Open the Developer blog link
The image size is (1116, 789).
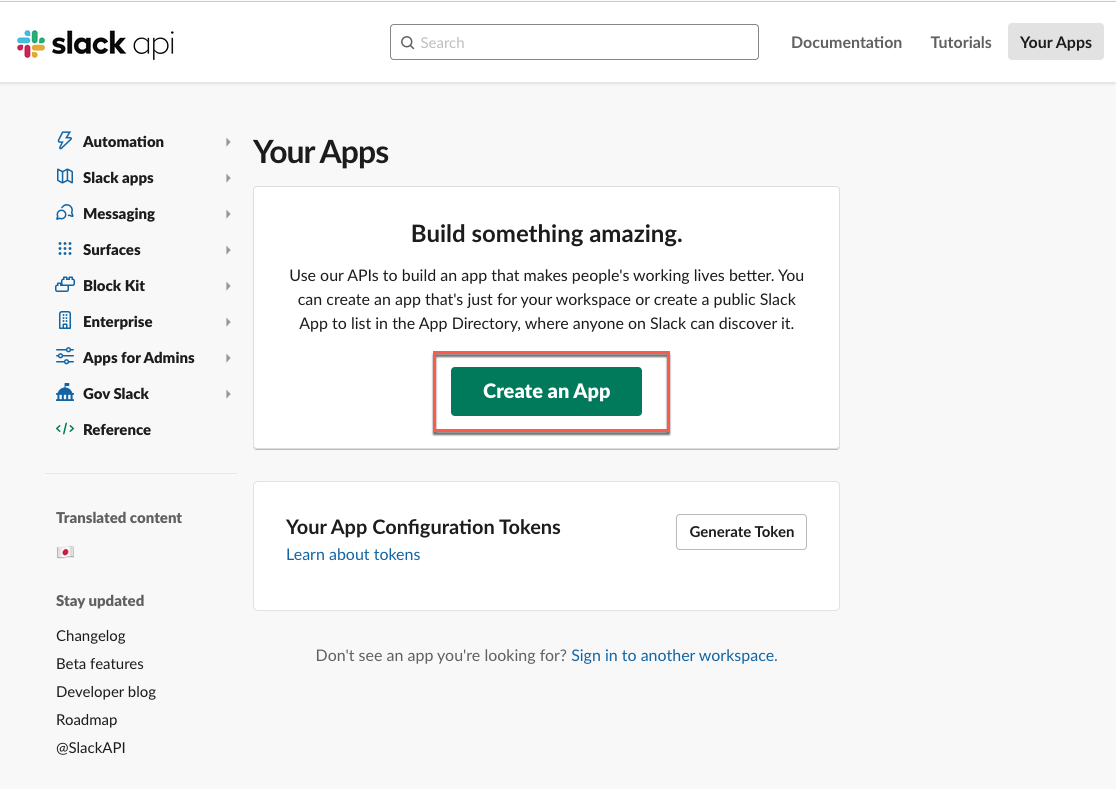(x=106, y=692)
